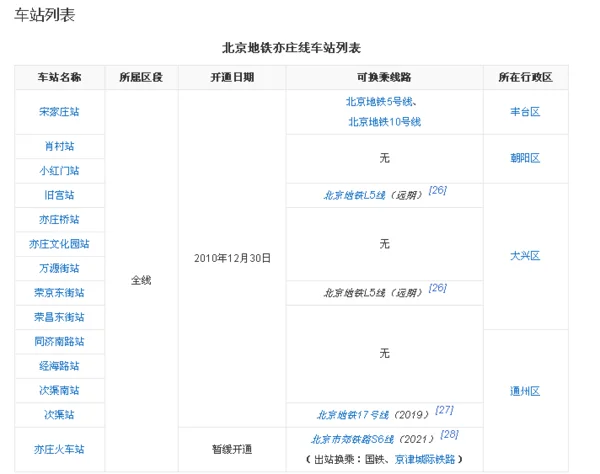Follow the 北京市郊铁路S6线 link
Image resolution: width=600 pixels, height=474 pixels.
pyautogui.click(x=352, y=439)
